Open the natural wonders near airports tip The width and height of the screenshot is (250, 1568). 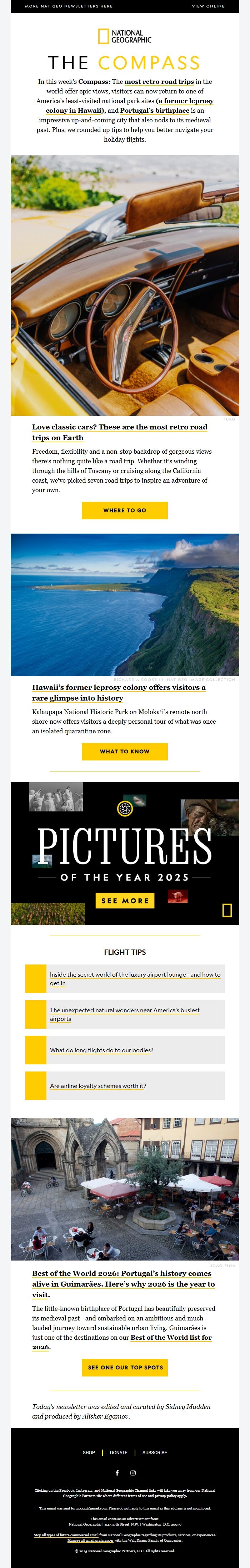click(124, 1014)
